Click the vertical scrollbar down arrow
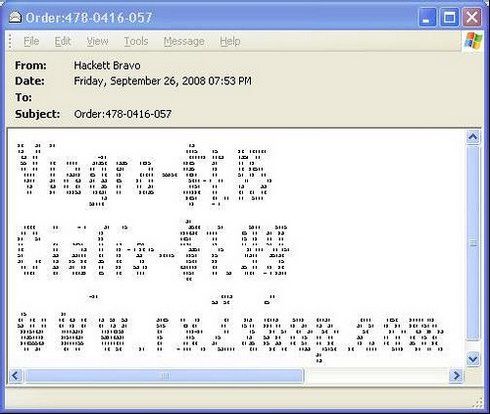 [473, 359]
